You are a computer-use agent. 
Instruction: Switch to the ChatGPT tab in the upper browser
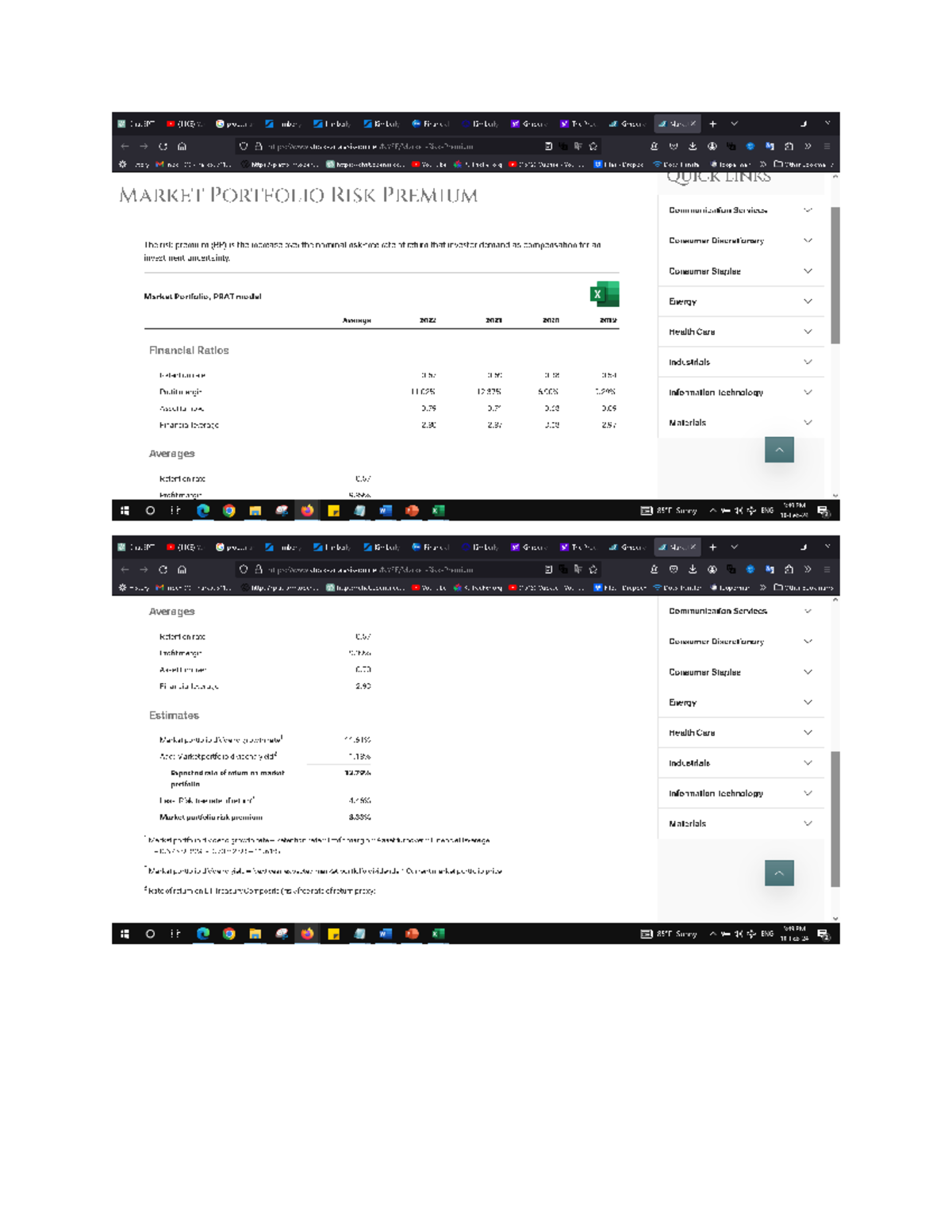click(136, 124)
